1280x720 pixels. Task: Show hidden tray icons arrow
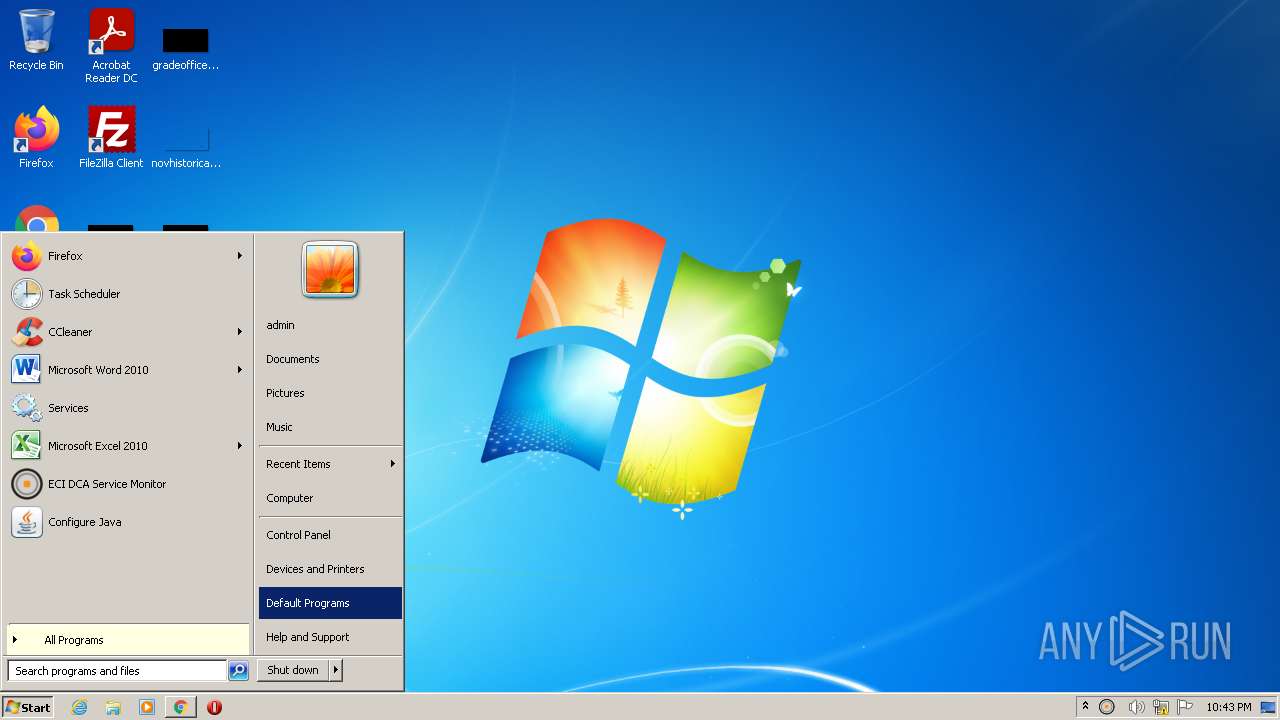tap(1085, 707)
